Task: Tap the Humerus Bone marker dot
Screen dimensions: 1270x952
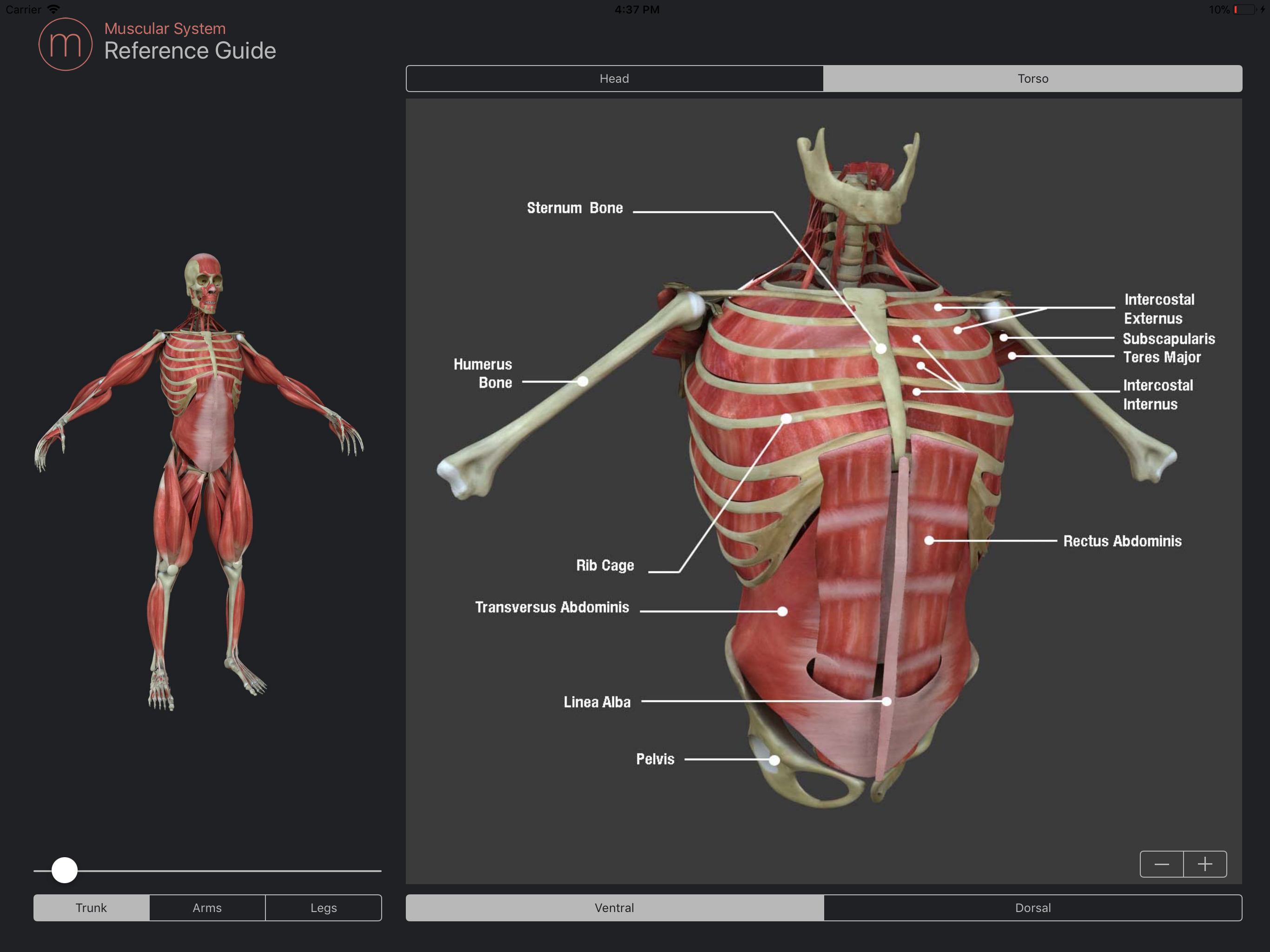Action: click(582, 381)
